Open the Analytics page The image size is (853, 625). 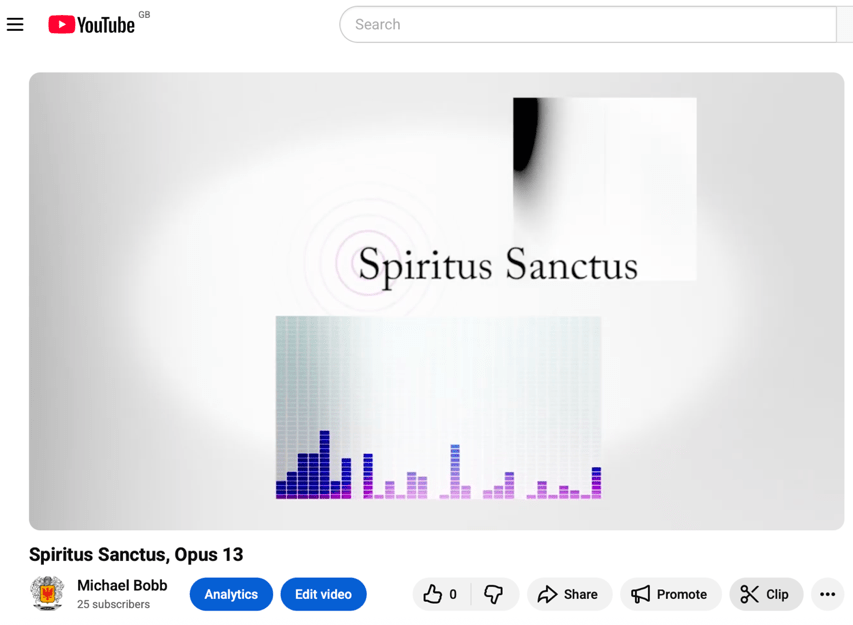pos(231,594)
